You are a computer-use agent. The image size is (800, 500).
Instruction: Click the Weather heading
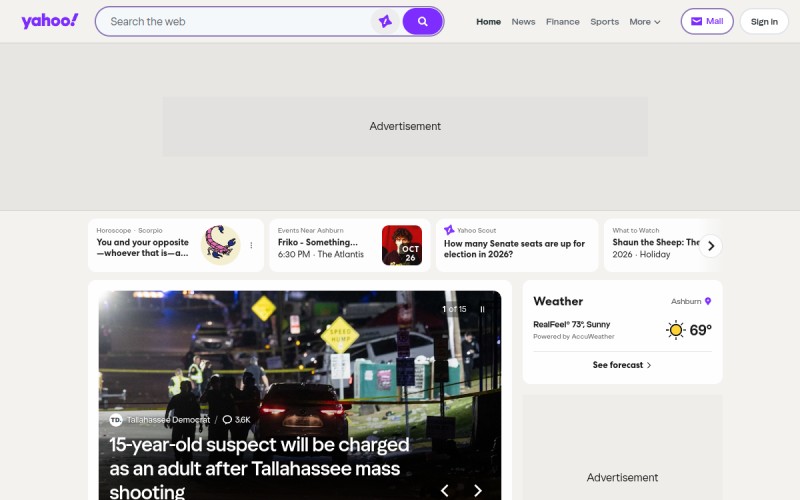point(558,301)
